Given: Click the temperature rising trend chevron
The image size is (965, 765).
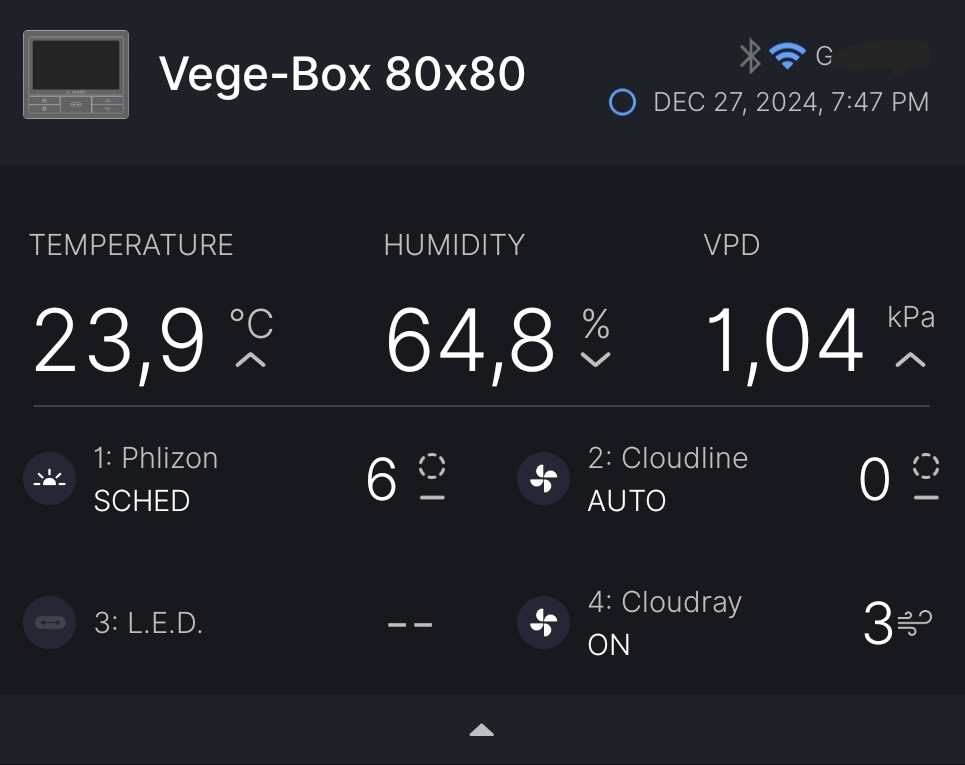Looking at the screenshot, I should click(250, 359).
